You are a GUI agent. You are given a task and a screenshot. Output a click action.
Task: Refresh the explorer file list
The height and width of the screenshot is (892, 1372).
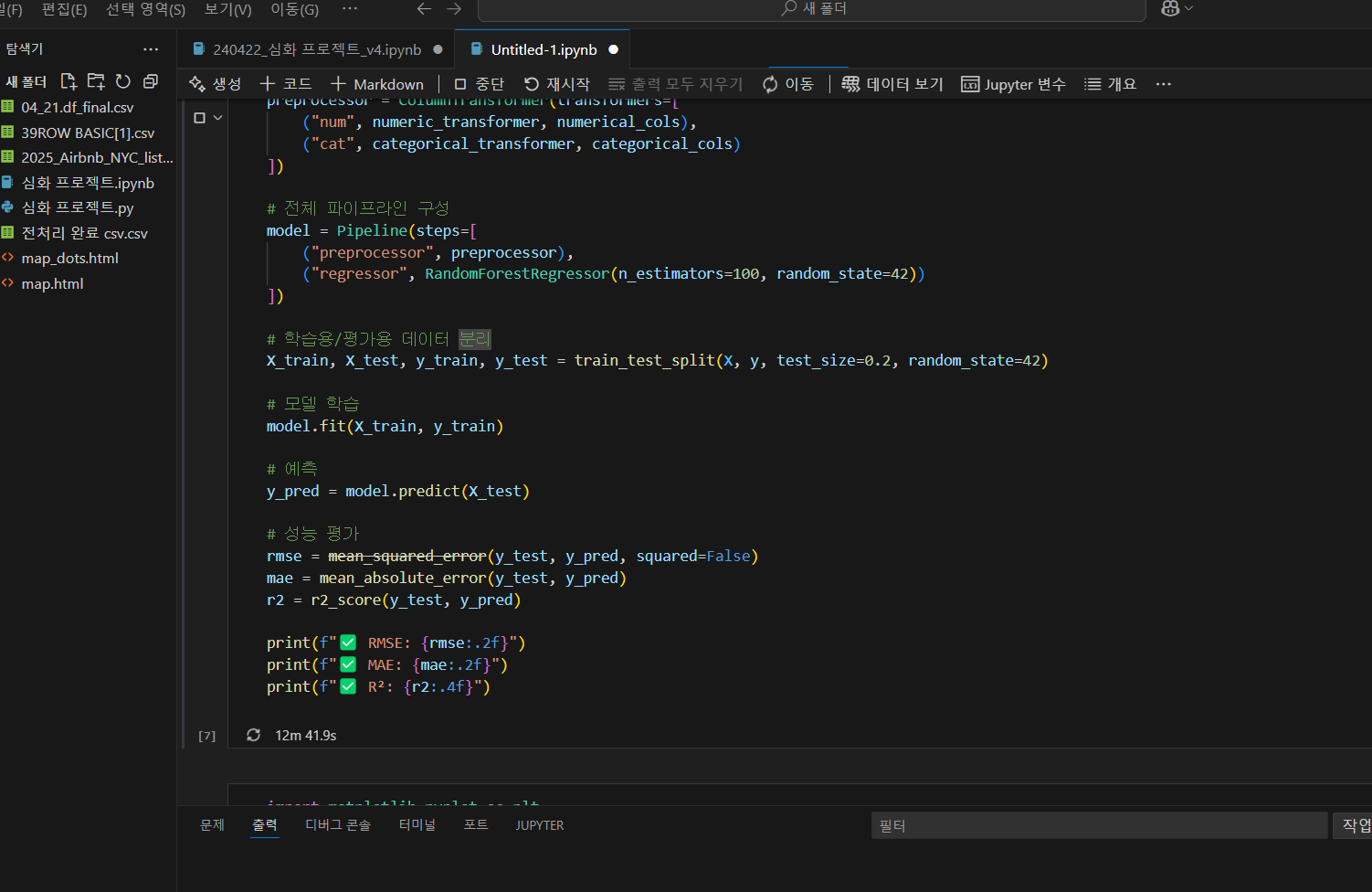(x=123, y=81)
